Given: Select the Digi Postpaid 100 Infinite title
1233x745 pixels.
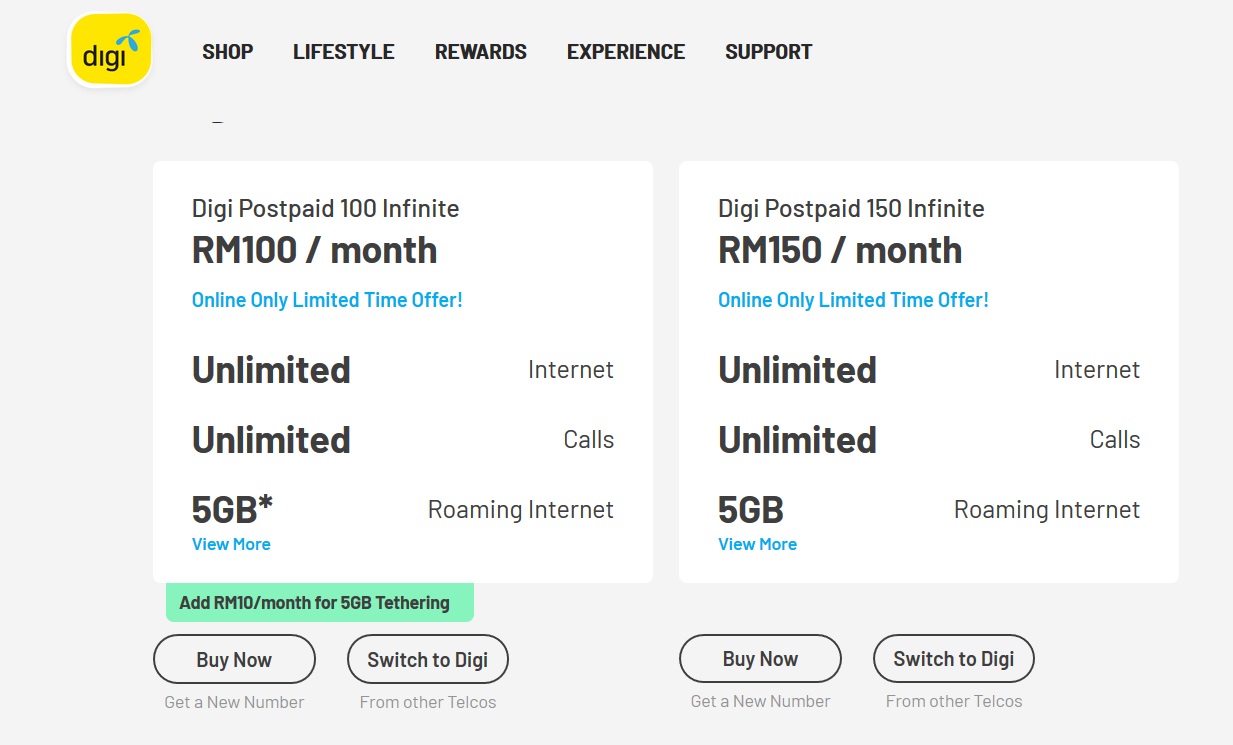Looking at the screenshot, I should coord(325,209).
